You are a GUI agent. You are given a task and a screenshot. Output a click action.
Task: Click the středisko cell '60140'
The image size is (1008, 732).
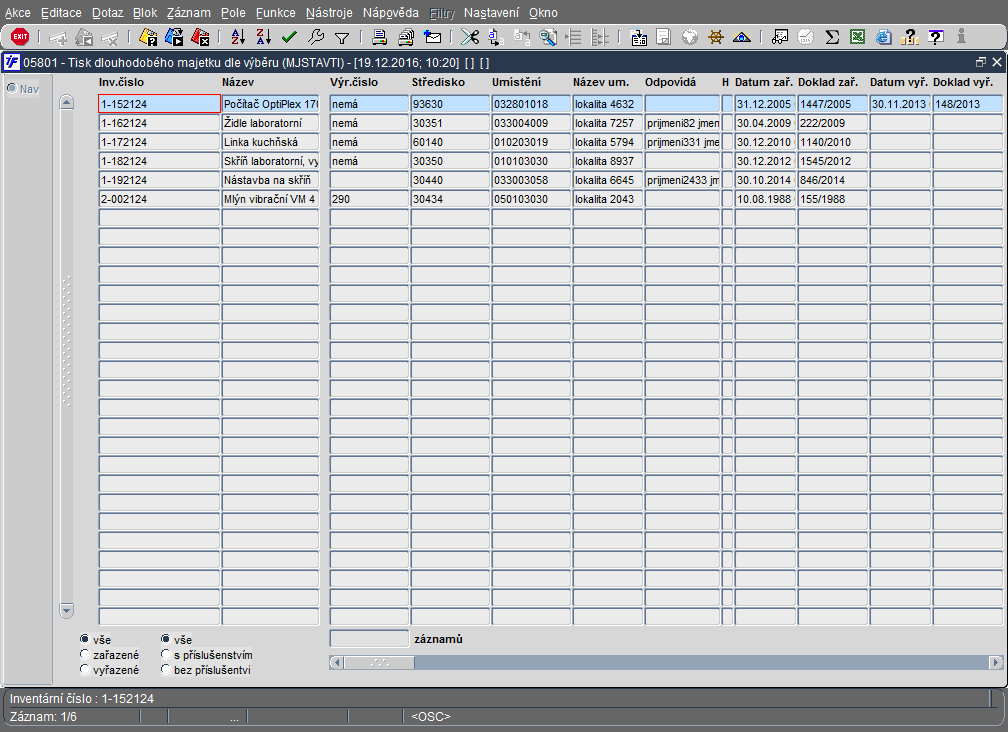(450, 142)
